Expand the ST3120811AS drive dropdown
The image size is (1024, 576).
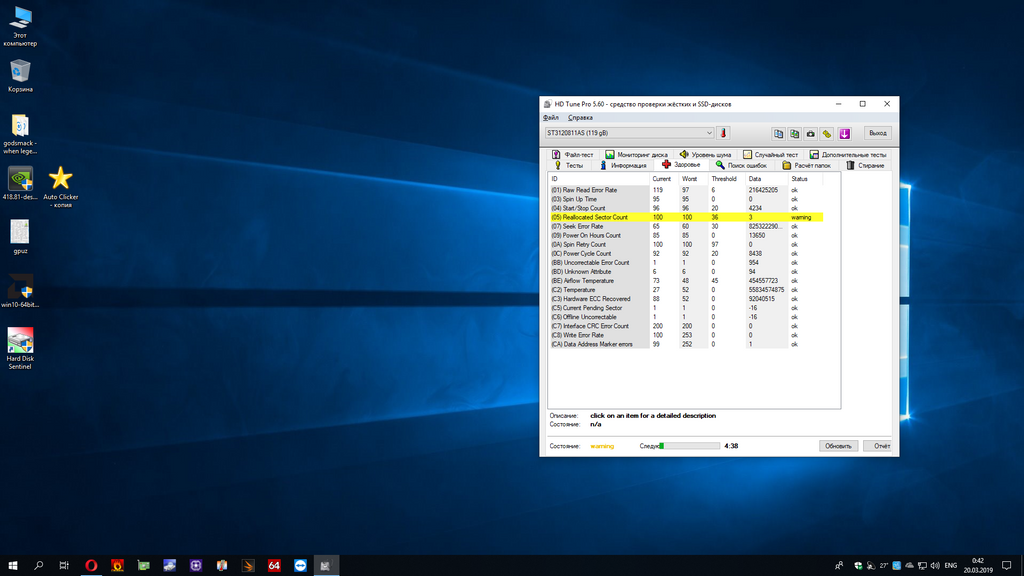[709, 133]
